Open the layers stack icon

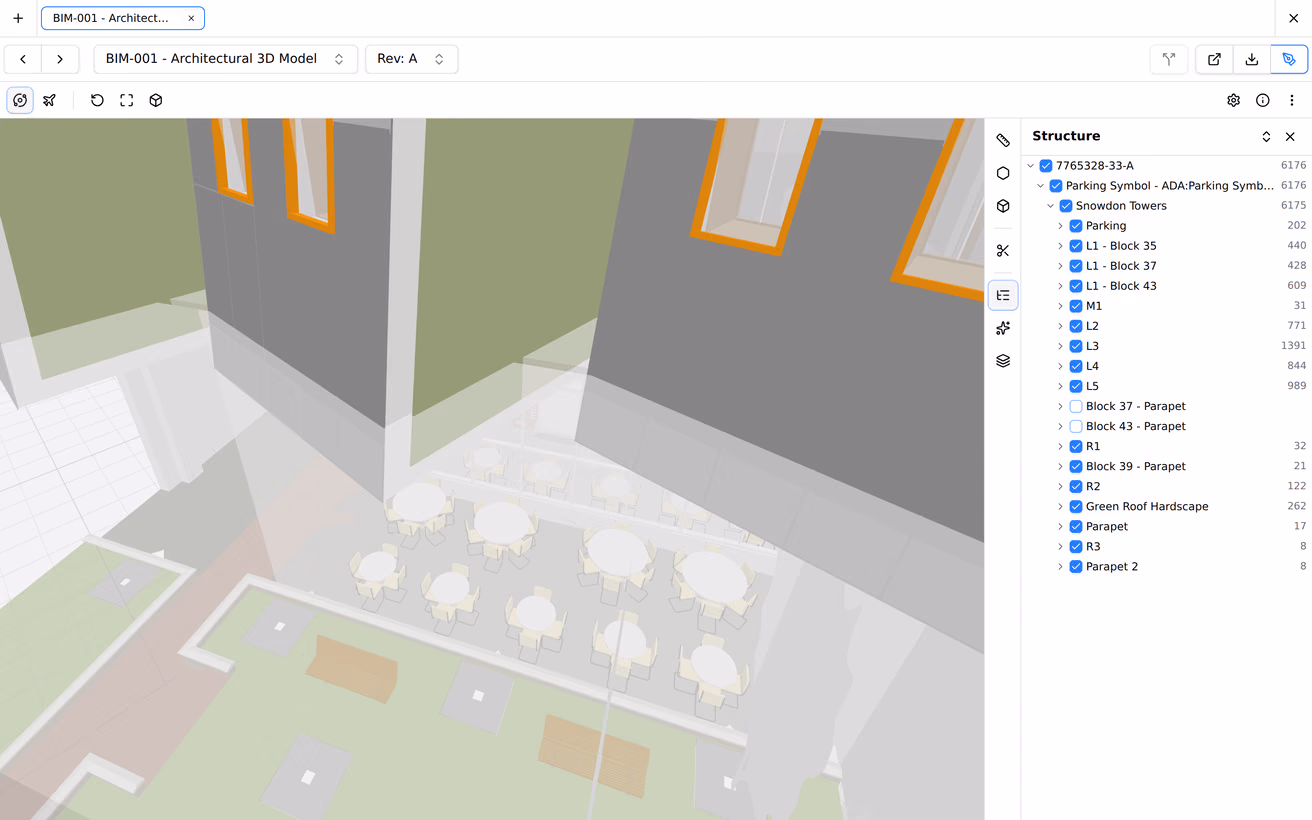point(1003,361)
